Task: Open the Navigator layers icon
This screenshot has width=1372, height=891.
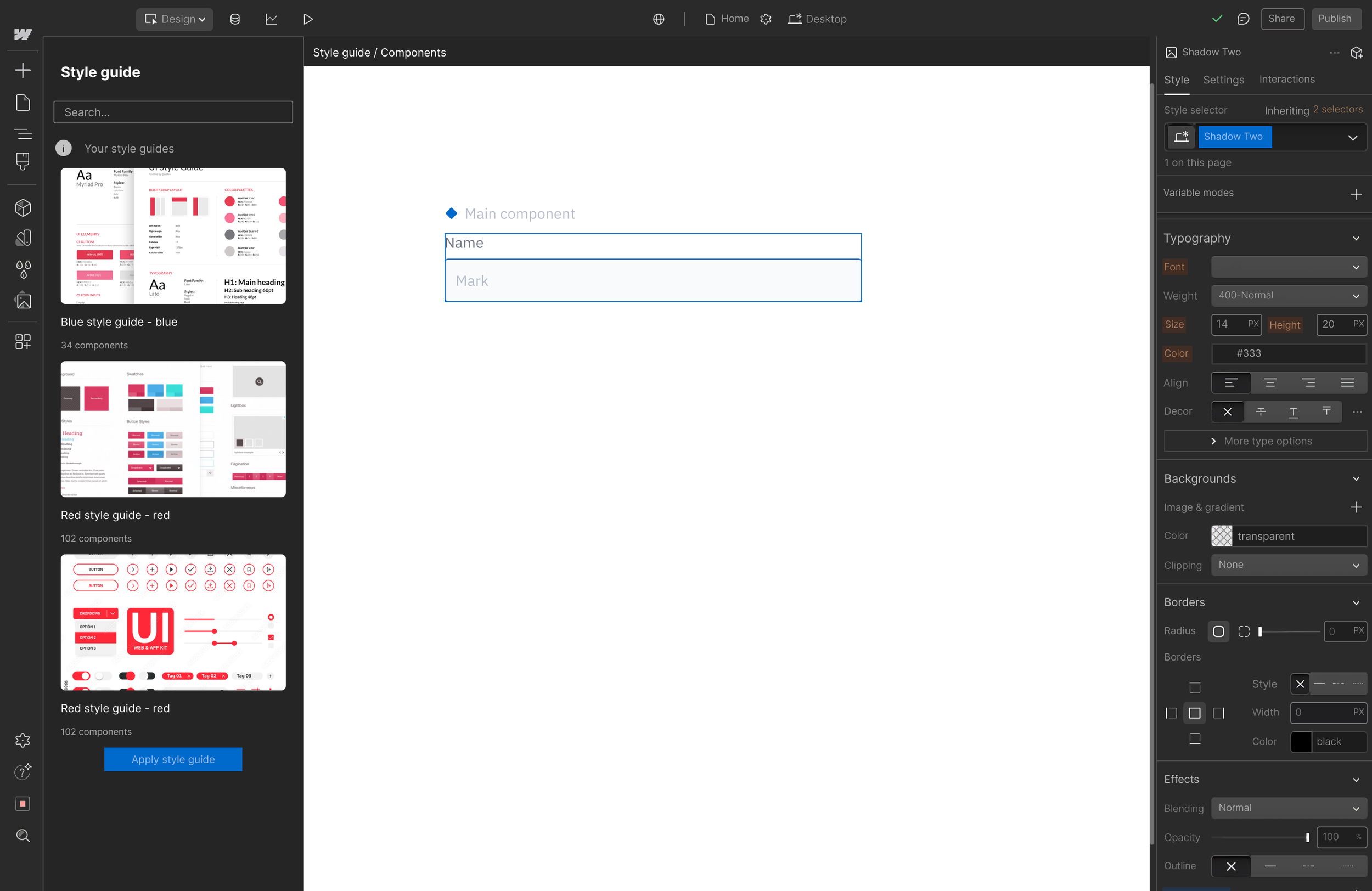Action: click(23, 134)
